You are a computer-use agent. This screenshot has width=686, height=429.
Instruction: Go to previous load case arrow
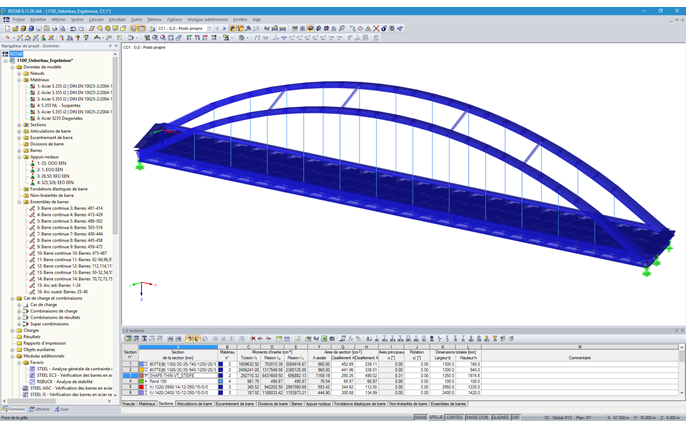pyautogui.click(x=217, y=28)
